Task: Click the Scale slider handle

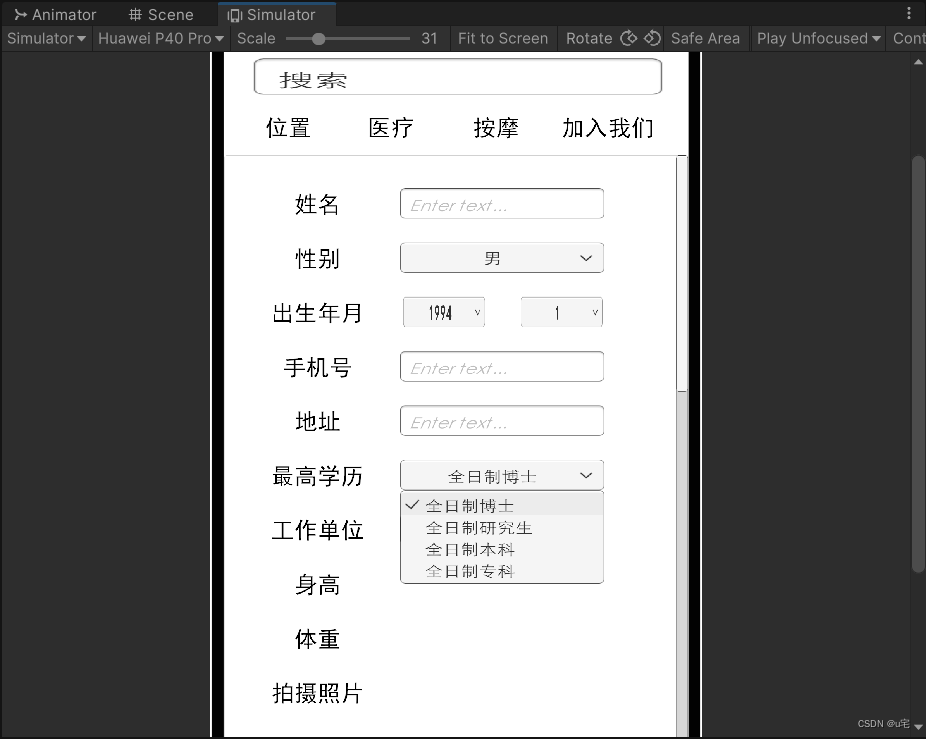Action: [x=318, y=39]
